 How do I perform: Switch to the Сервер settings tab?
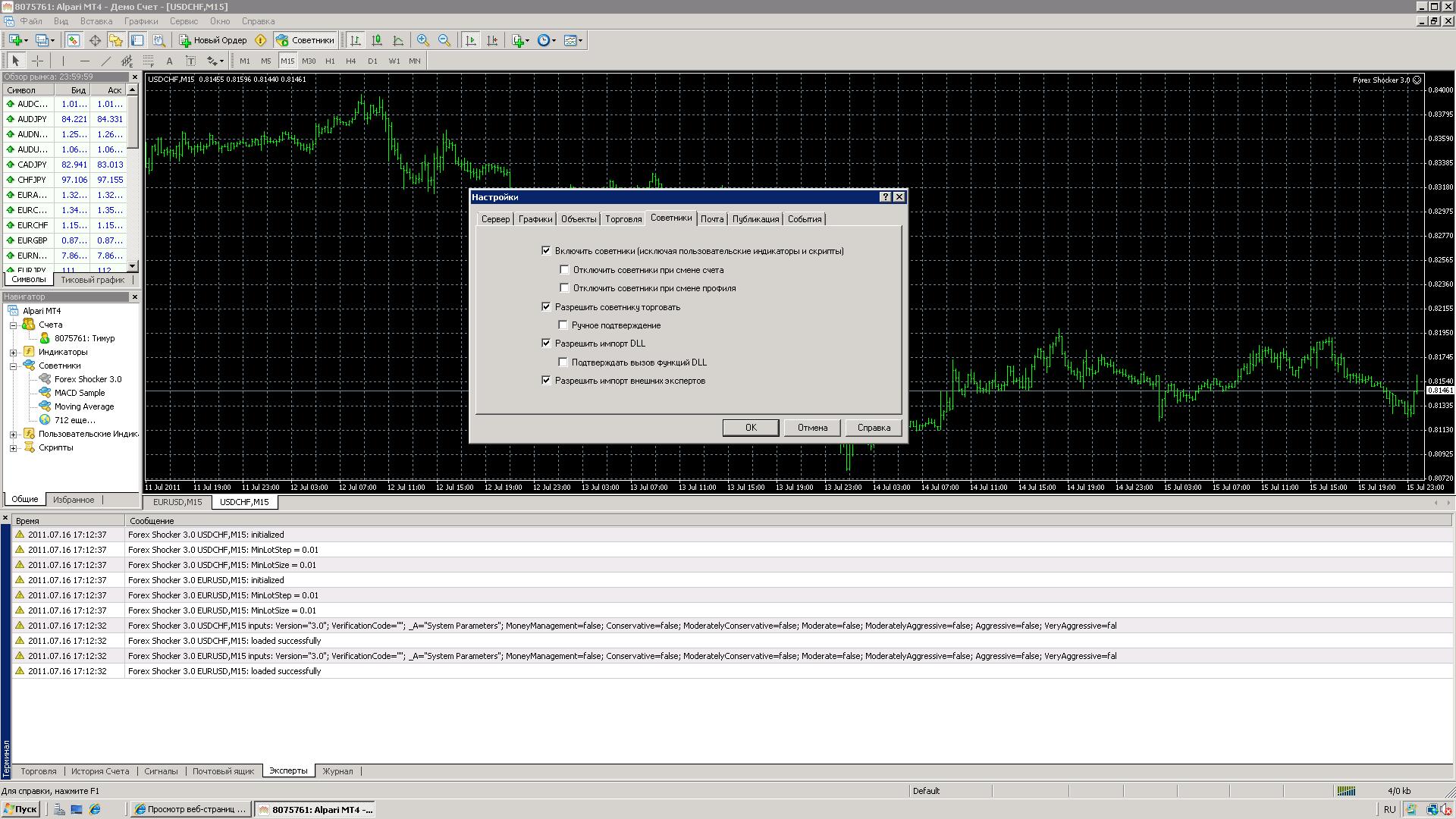coord(495,219)
